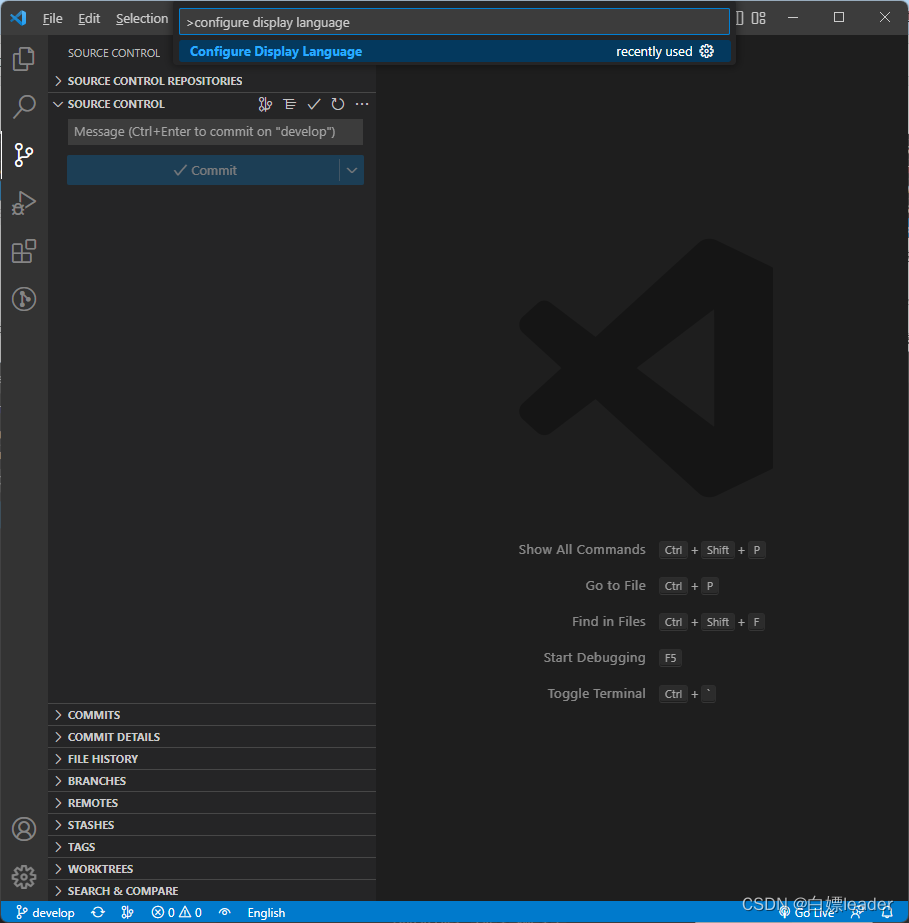The height and width of the screenshot is (923, 909).
Task: Open the Edit menu
Action: (x=89, y=18)
